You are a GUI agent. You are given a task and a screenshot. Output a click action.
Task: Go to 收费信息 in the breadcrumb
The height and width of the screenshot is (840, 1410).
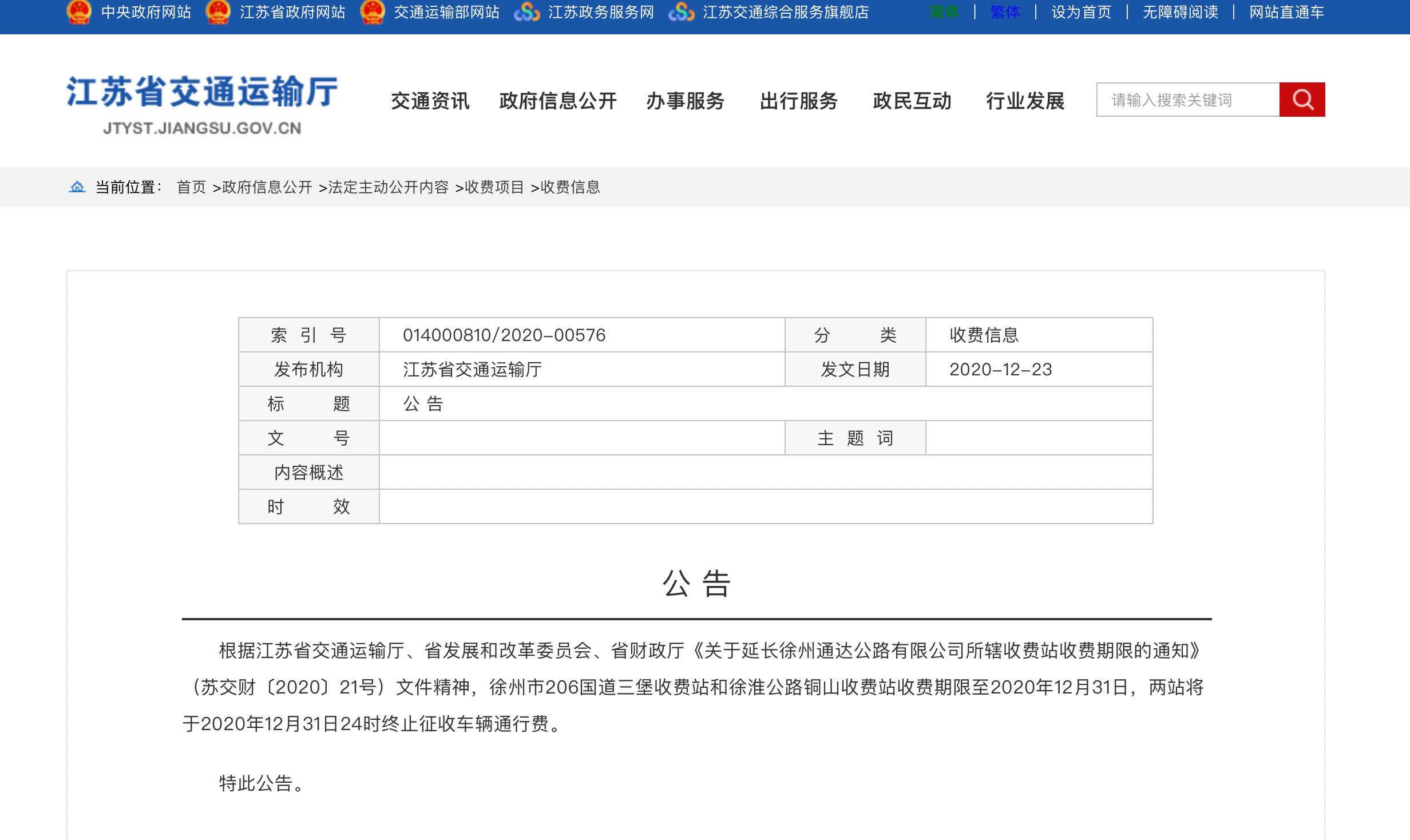tap(571, 187)
